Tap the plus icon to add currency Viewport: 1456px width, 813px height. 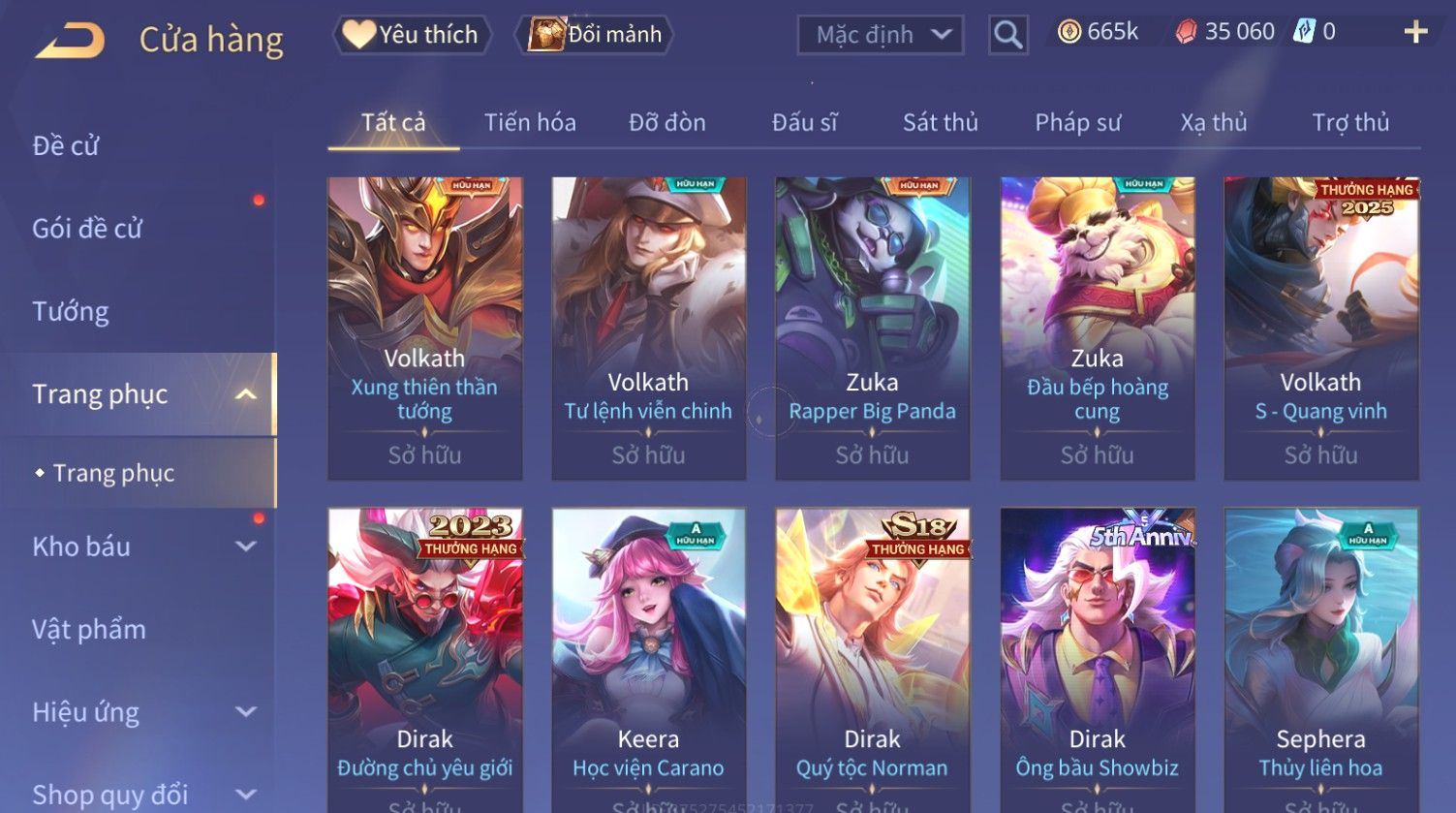coord(1415,32)
